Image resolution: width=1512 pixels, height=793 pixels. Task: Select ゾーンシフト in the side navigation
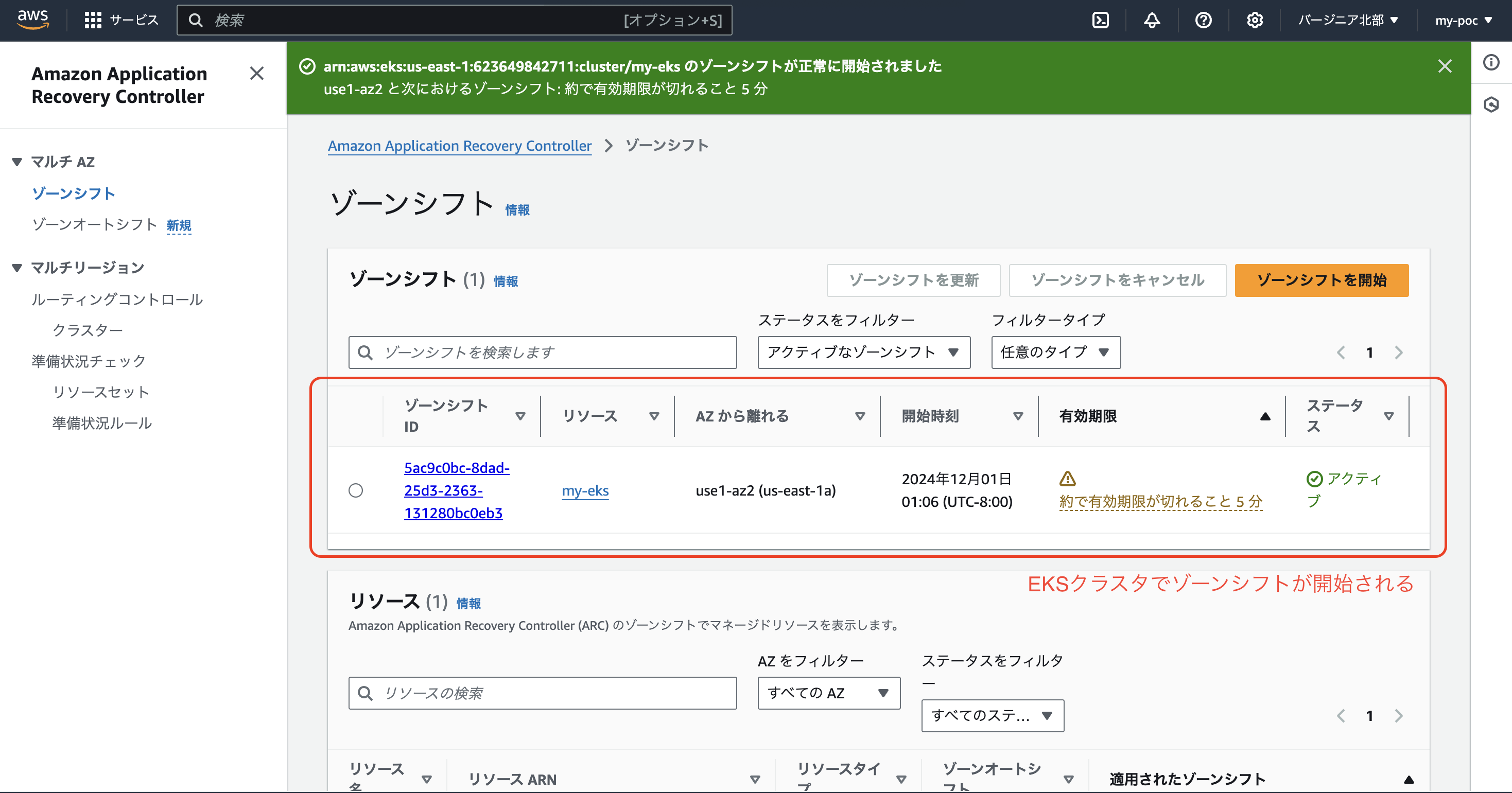point(74,193)
